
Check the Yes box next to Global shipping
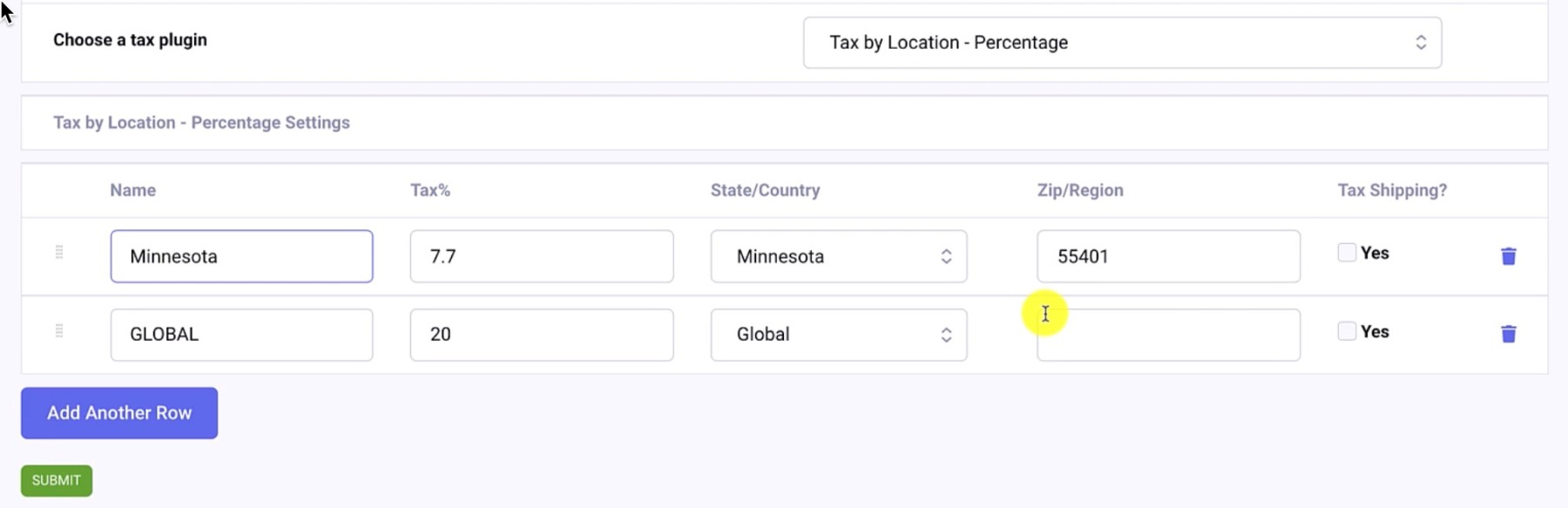coord(1345,332)
